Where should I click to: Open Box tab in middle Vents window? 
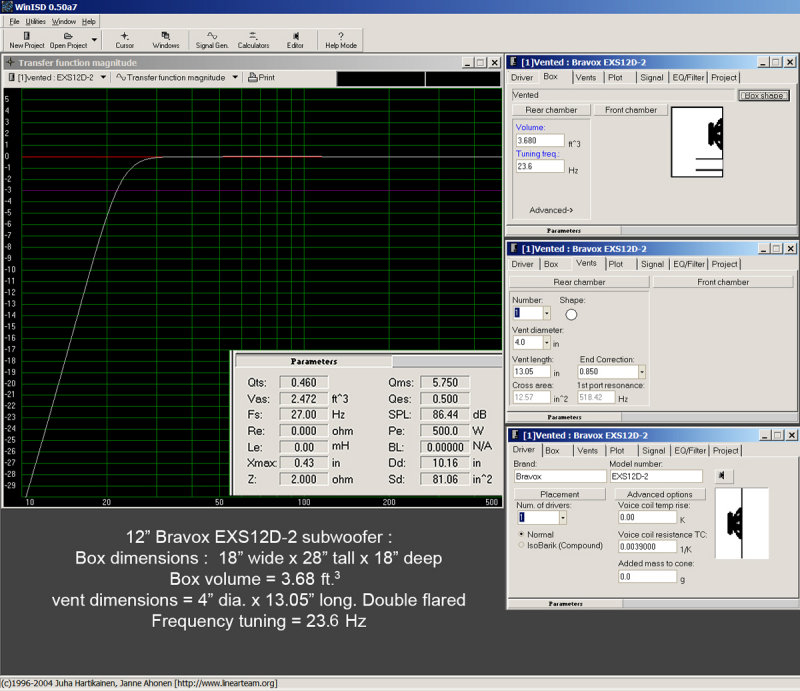tap(551, 264)
